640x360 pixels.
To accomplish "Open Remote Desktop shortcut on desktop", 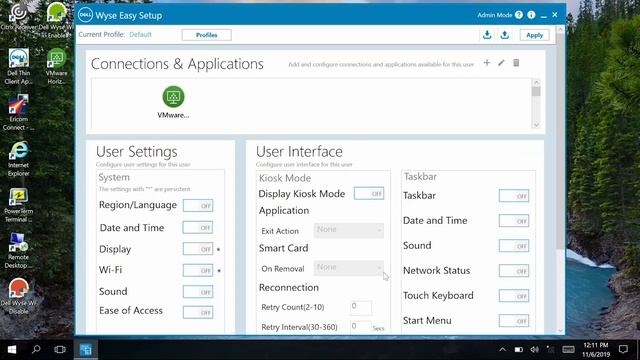I will (18, 251).
